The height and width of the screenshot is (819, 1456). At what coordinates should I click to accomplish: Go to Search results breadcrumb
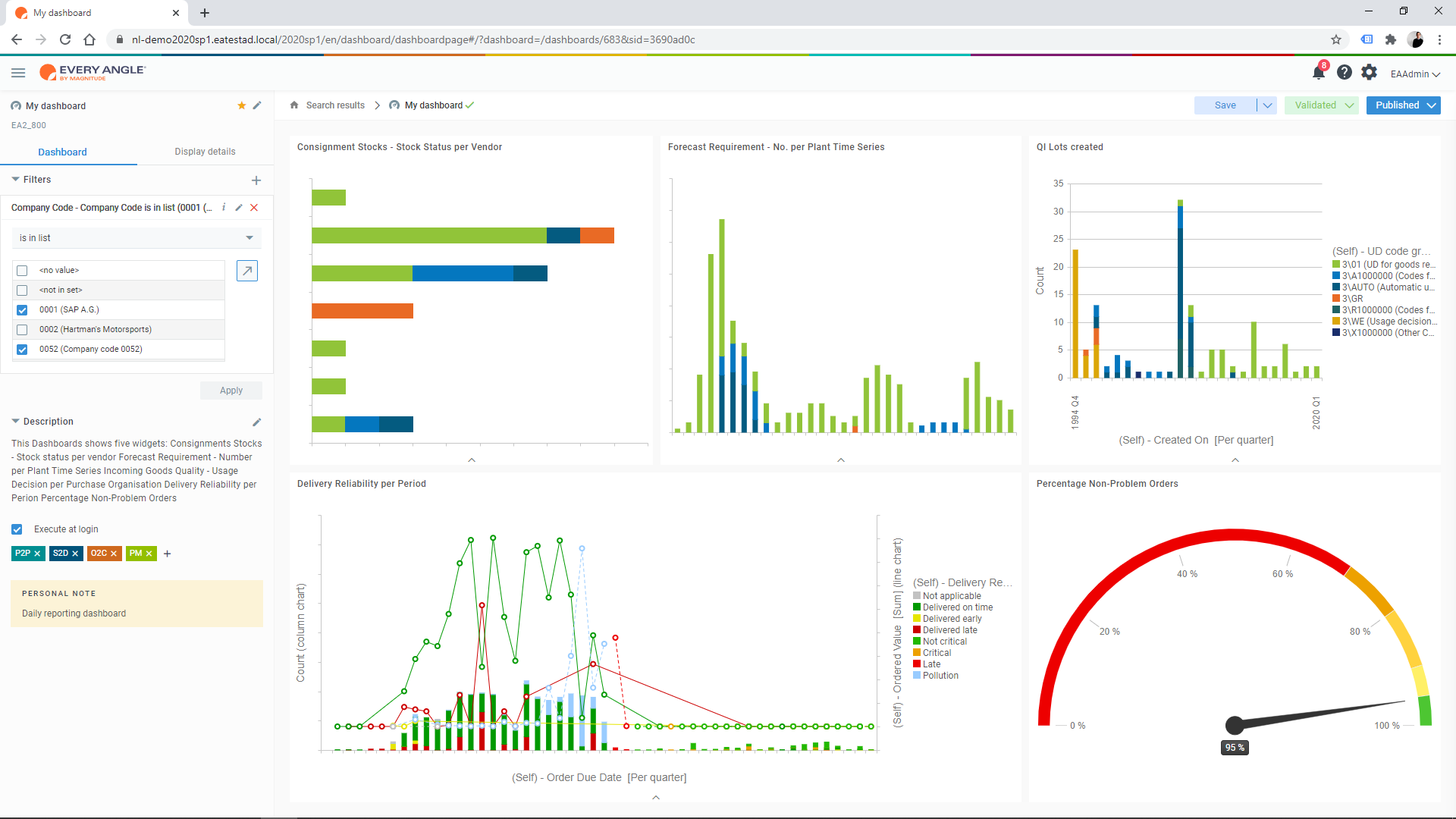pos(335,105)
